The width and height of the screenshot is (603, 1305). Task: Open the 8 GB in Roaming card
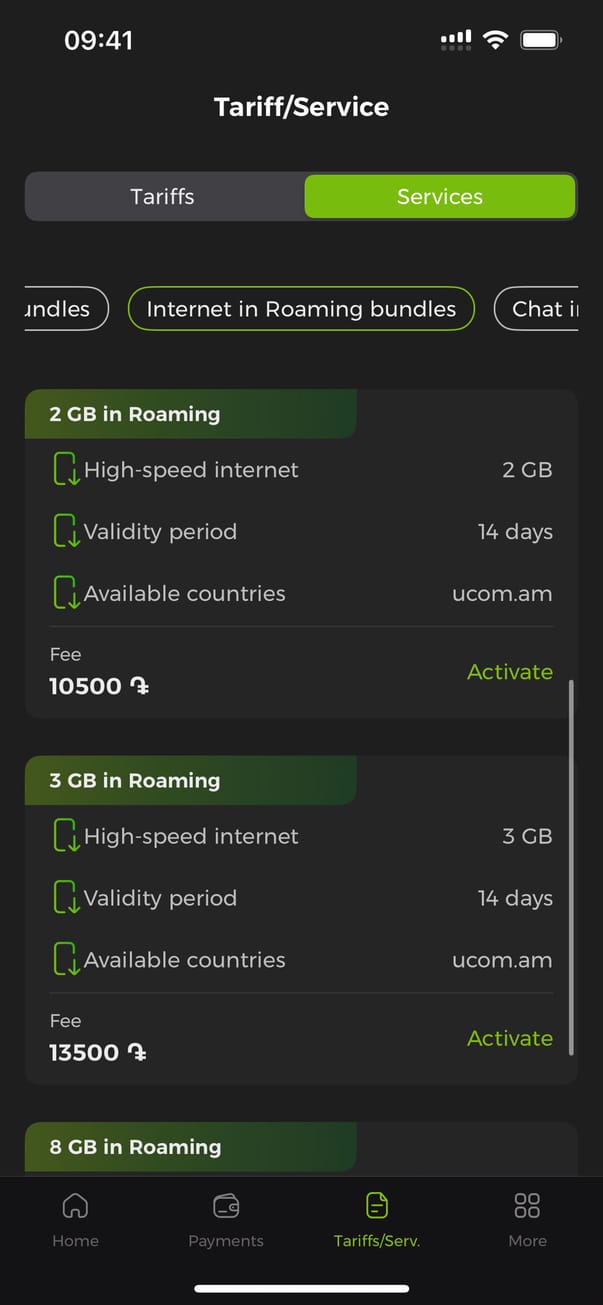pos(136,1147)
